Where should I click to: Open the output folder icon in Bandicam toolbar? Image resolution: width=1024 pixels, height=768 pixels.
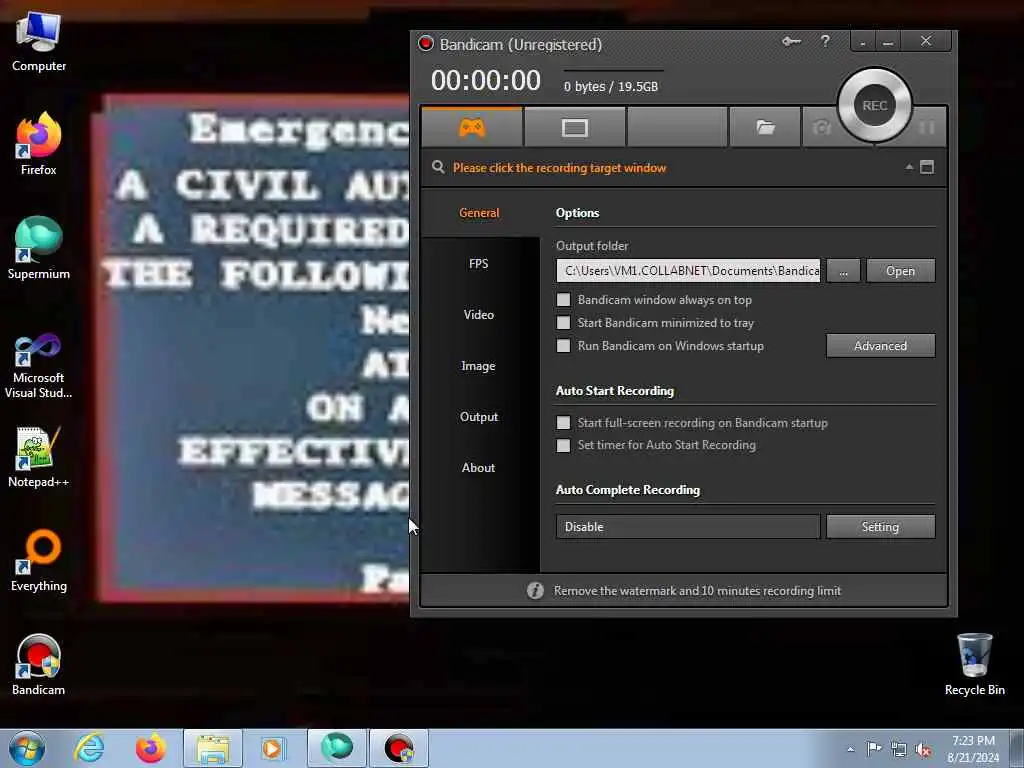point(765,127)
